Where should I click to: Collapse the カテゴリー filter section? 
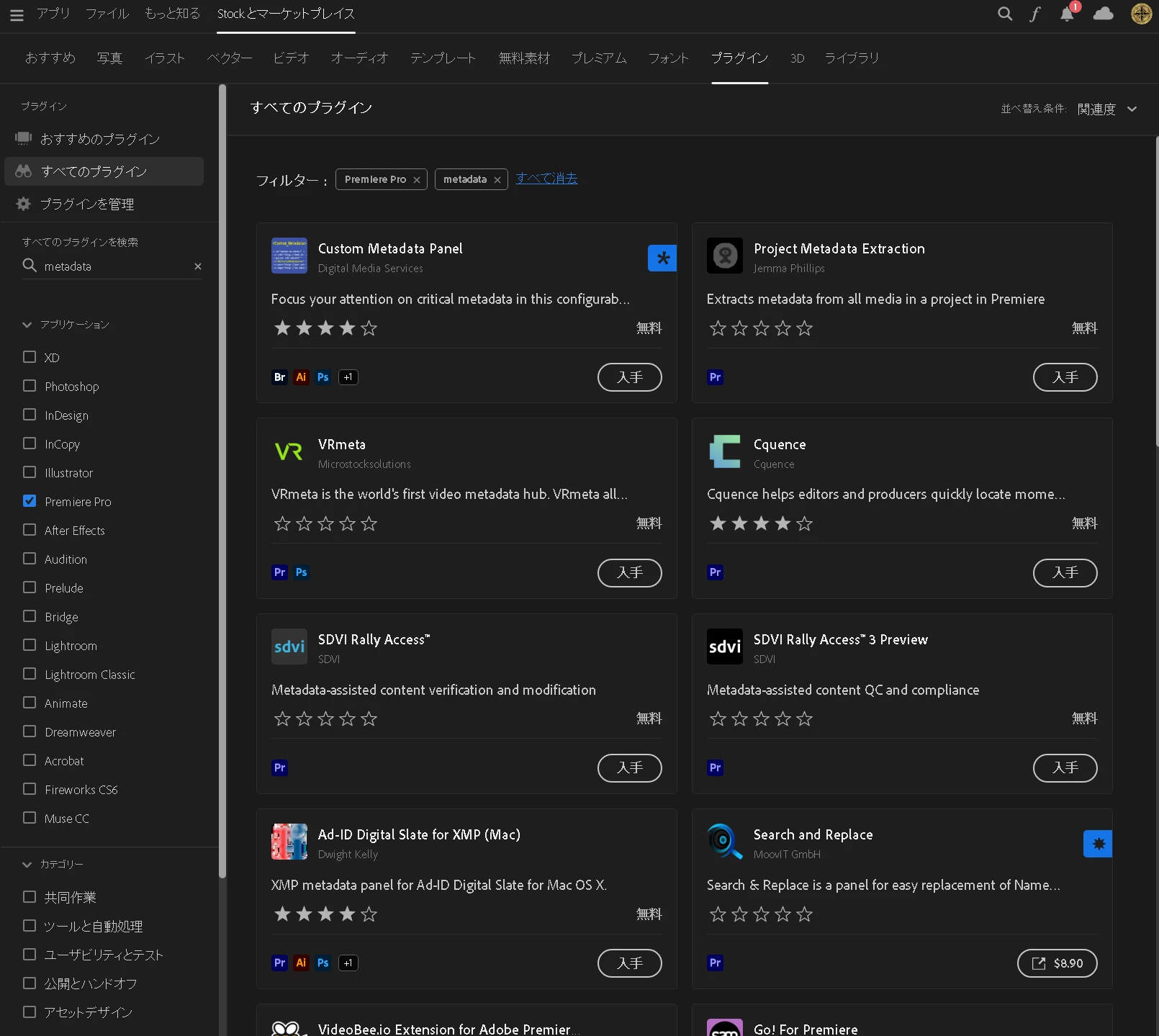click(27, 864)
